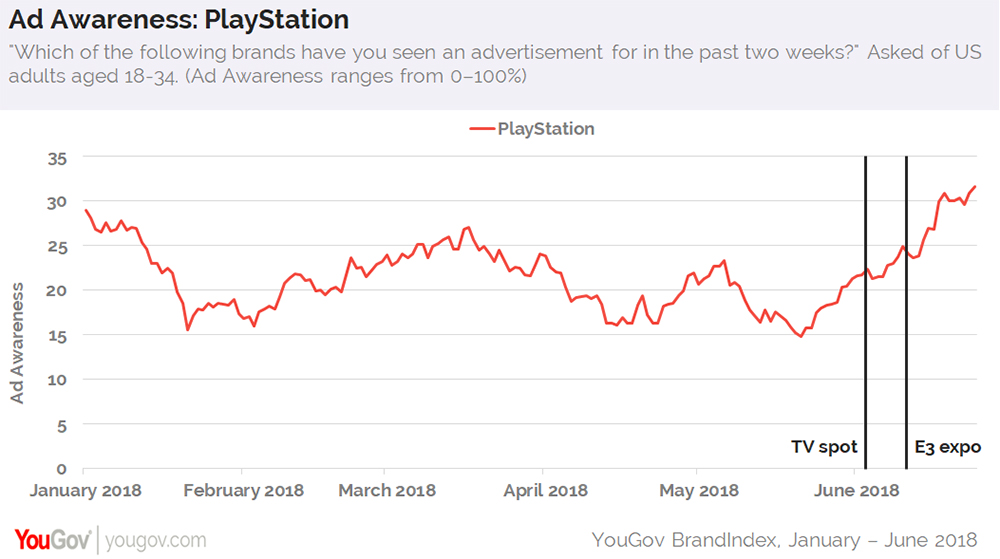Click the 35 value on y-axis
The height and width of the screenshot is (559, 1000).
click(x=60, y=157)
